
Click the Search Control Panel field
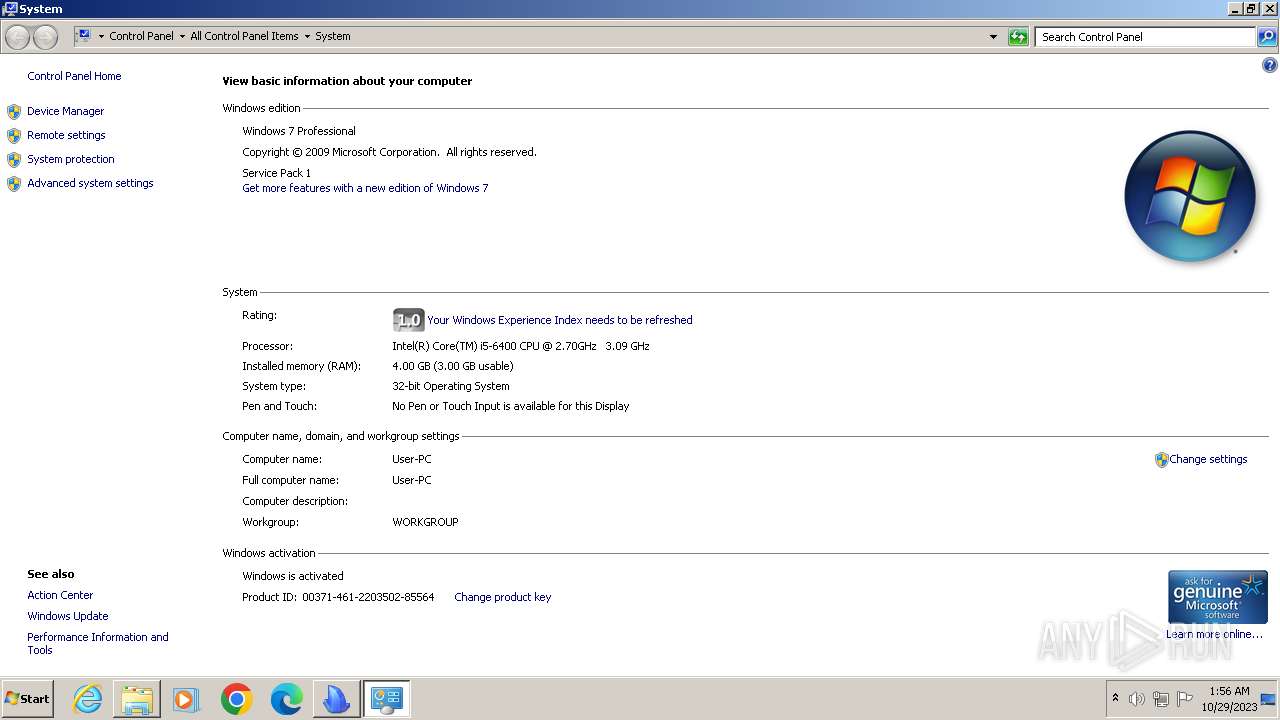[x=1145, y=37]
